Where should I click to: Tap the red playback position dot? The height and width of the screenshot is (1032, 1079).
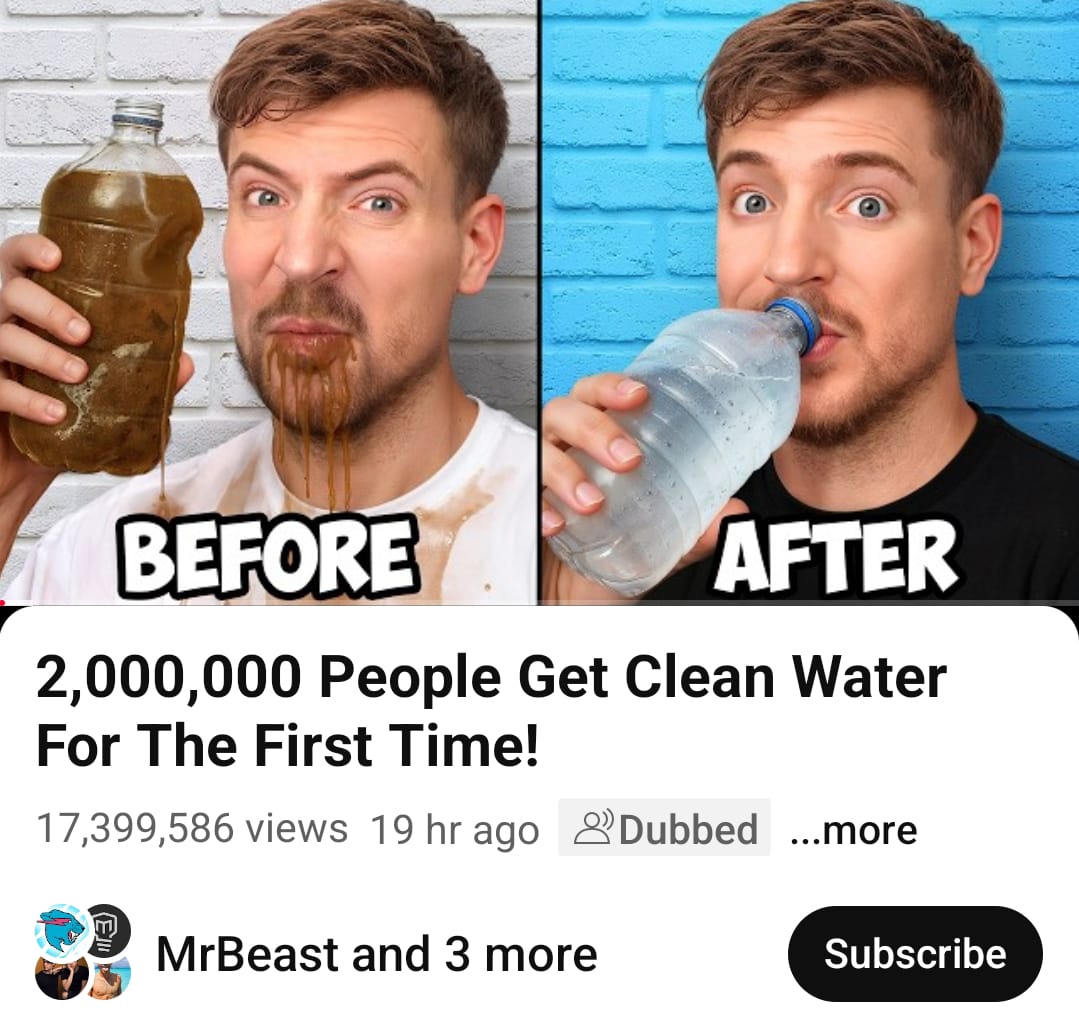click(3, 603)
